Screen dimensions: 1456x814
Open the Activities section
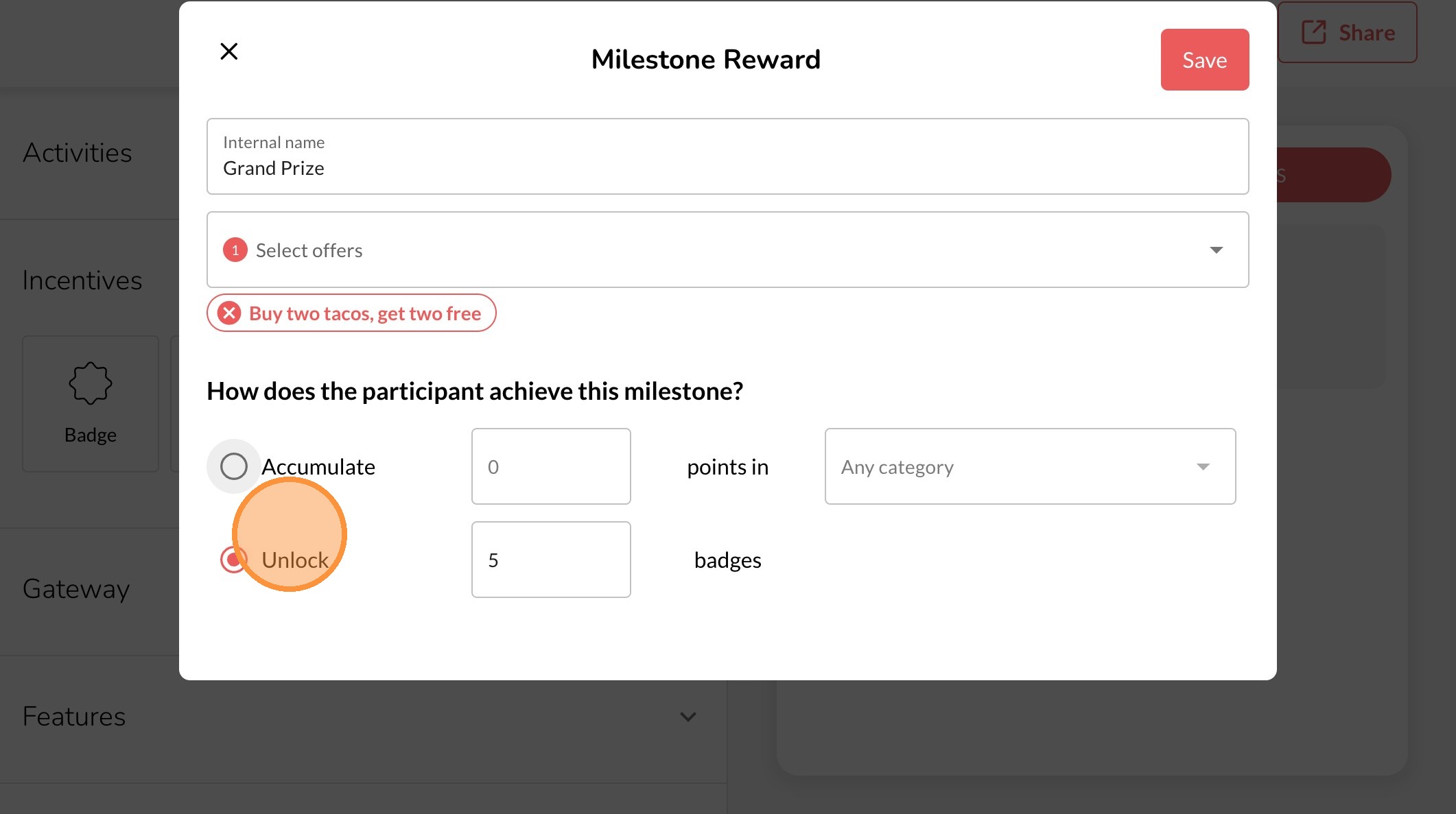pyautogui.click(x=77, y=153)
